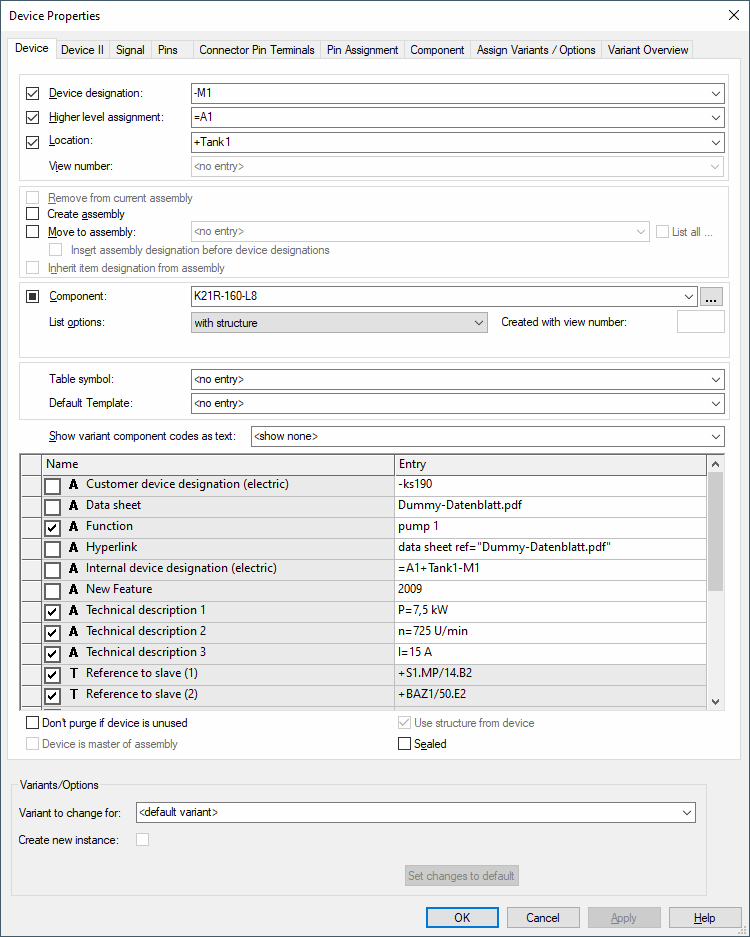The width and height of the screenshot is (750, 937).
Task: Click the attribute icon beside Technical description 3
Action: point(74,653)
